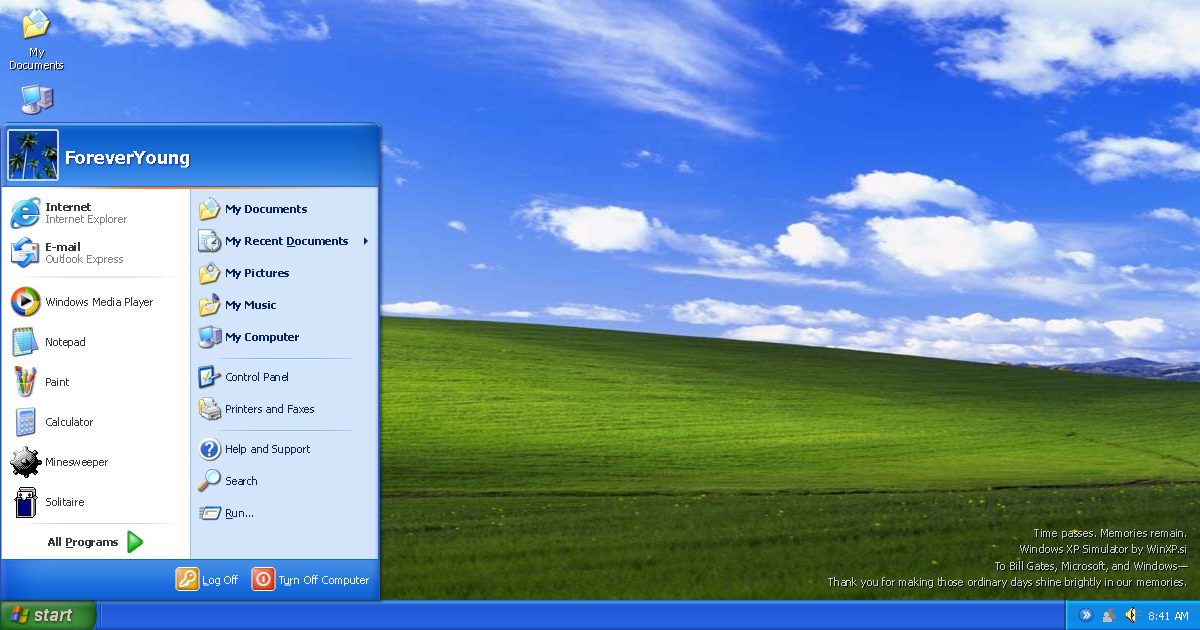The height and width of the screenshot is (630, 1200).
Task: Open the My Music folder
Action: 284,305
